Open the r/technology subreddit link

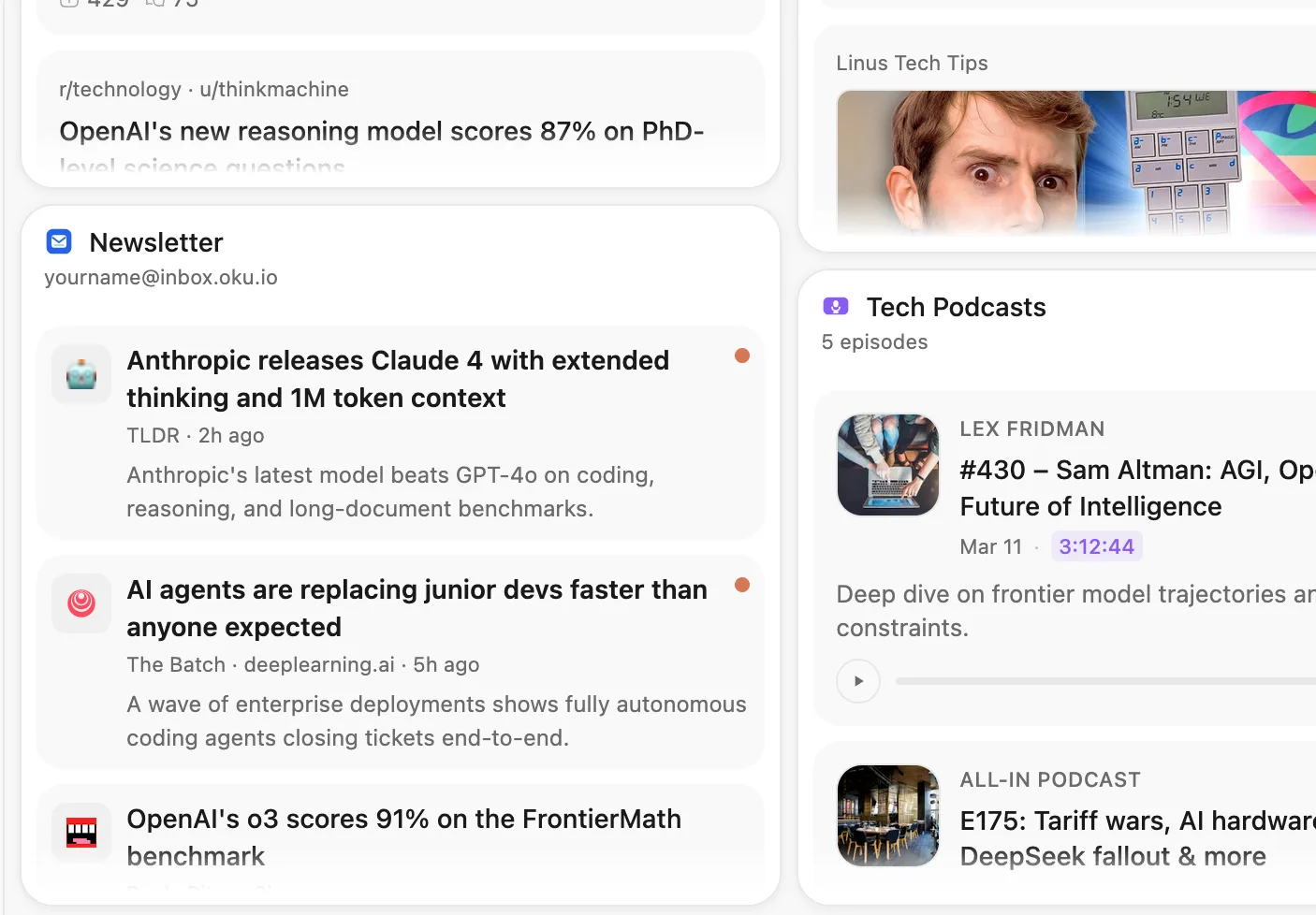pyautogui.click(x=120, y=89)
